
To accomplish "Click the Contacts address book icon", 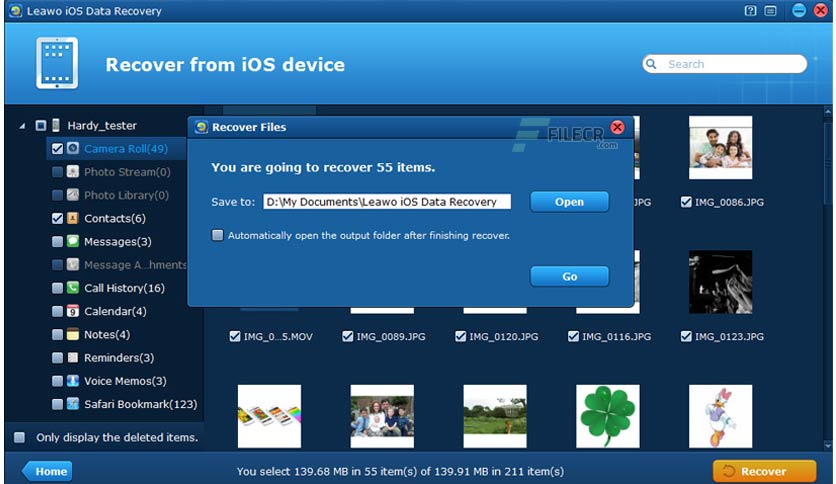I will pos(73,218).
